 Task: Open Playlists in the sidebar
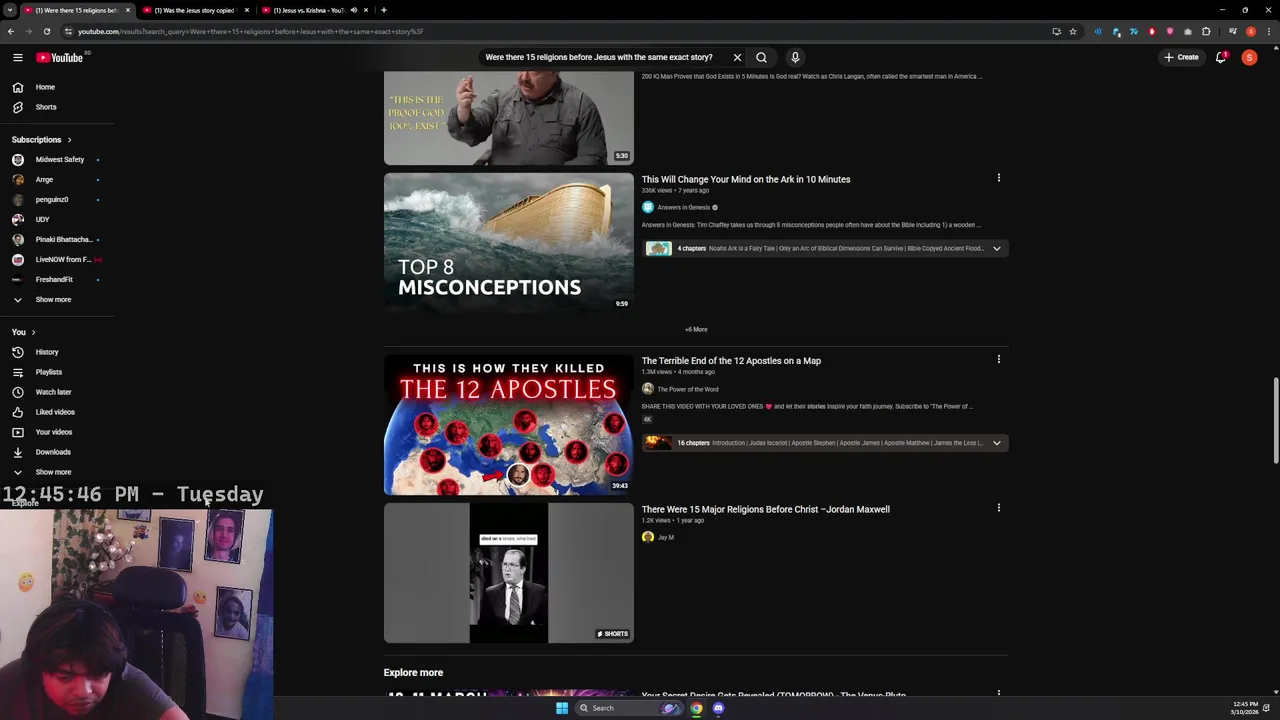coord(48,372)
